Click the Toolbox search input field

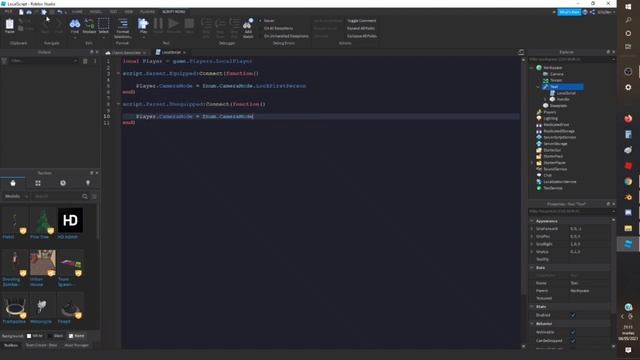[56, 196]
